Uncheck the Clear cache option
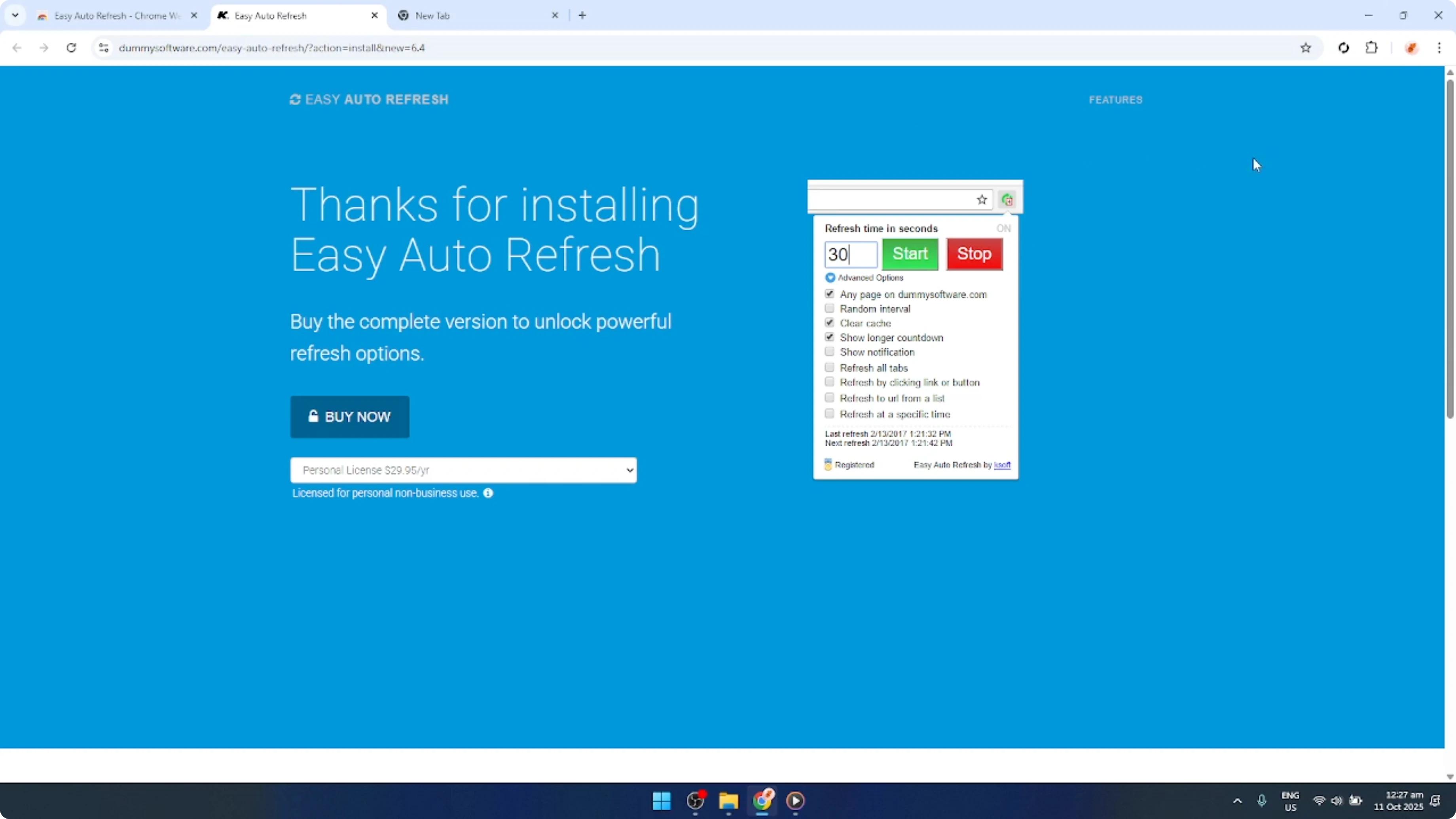 [x=829, y=322]
